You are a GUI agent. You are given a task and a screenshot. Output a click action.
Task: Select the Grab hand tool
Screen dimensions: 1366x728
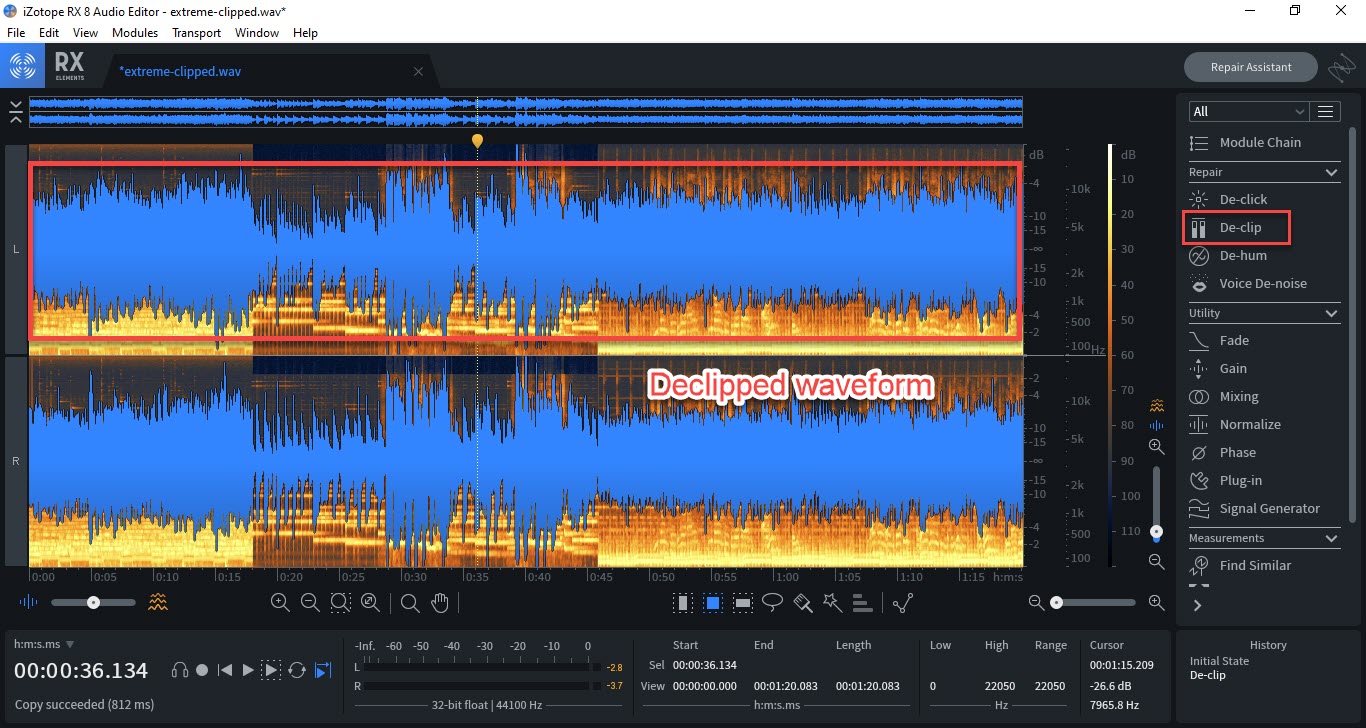click(x=439, y=602)
